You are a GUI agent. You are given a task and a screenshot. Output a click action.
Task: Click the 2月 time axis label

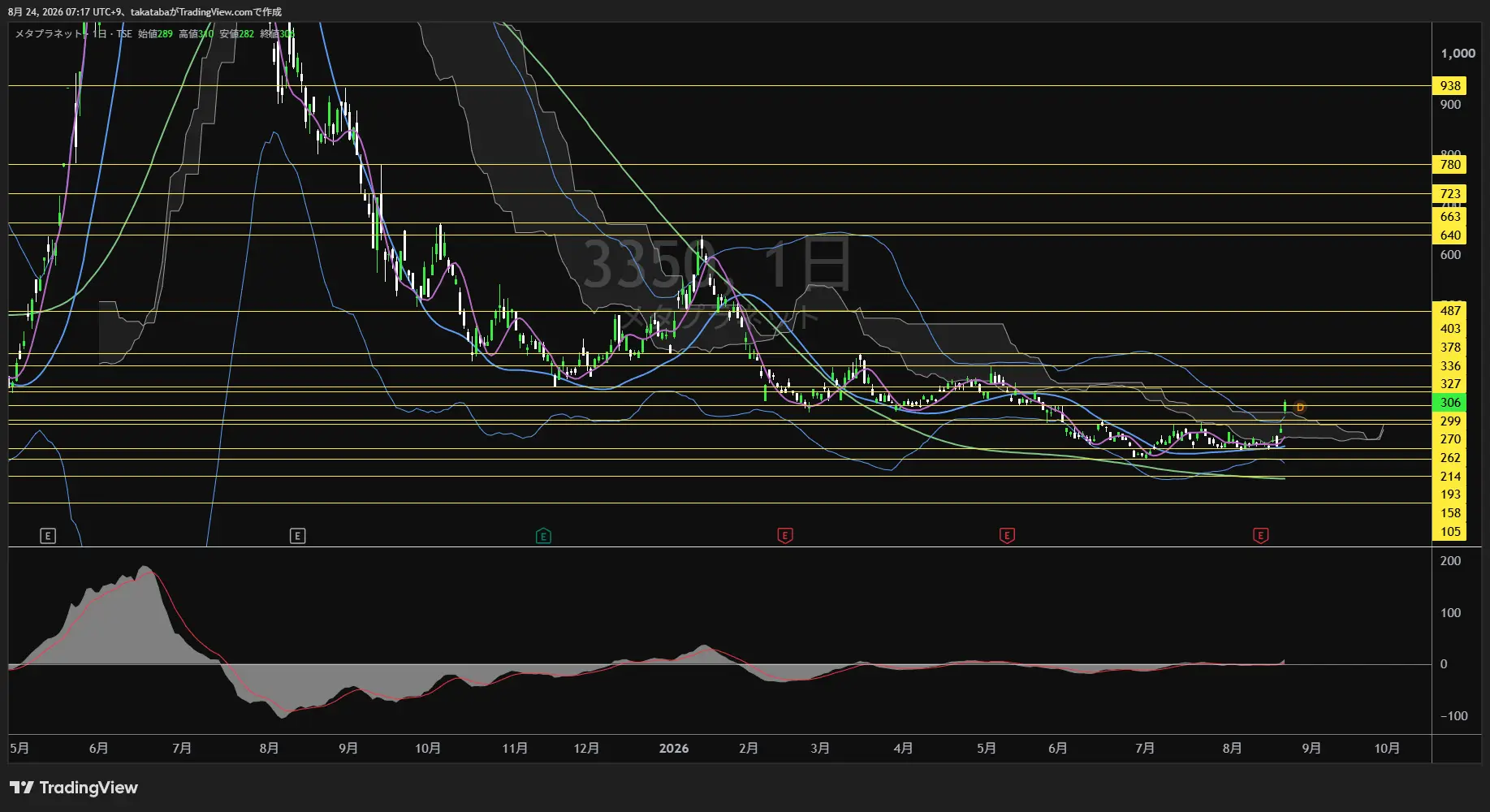[x=749, y=749]
